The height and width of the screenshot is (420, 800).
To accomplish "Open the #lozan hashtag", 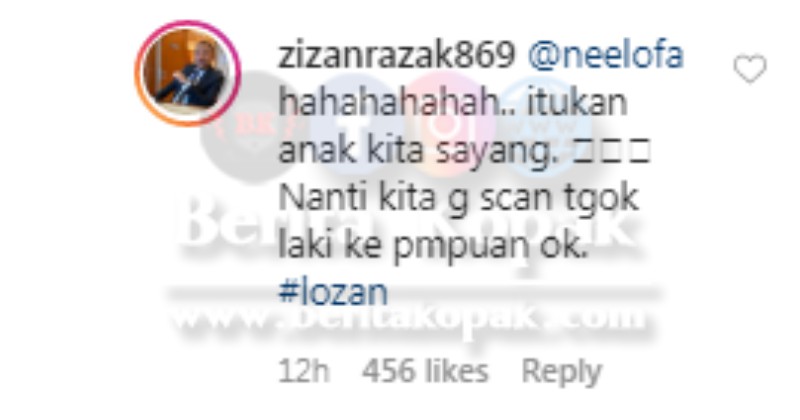I will click(333, 292).
